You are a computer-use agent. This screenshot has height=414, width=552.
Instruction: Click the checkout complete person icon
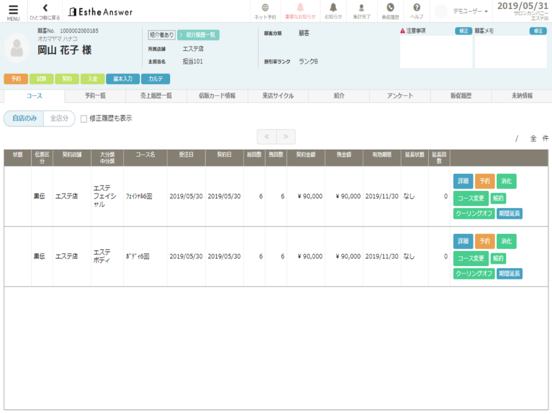coord(361,7)
